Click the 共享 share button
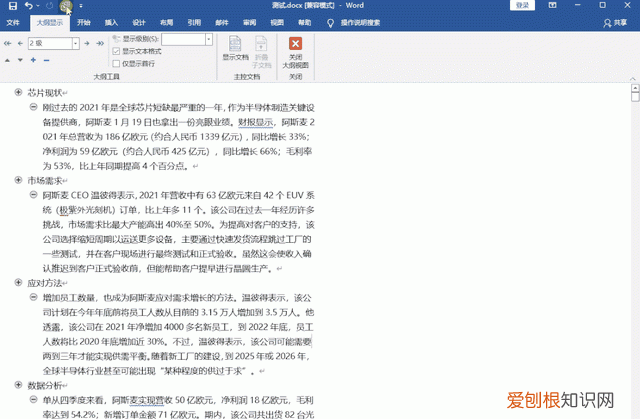This screenshot has width=640, height=419. click(x=615, y=23)
